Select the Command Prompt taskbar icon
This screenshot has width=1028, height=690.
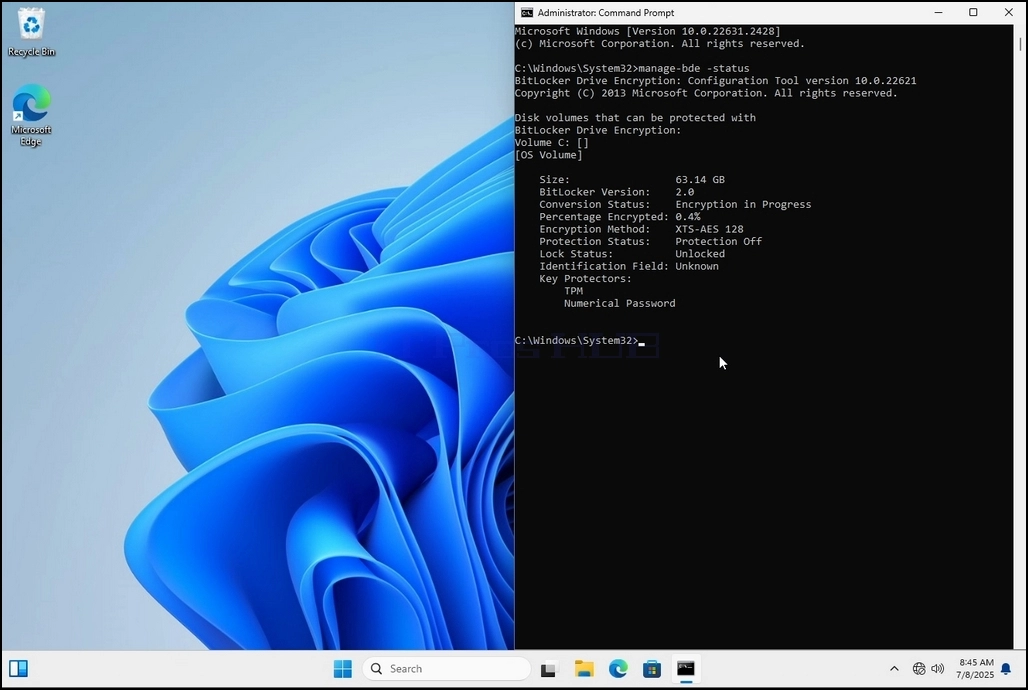pyautogui.click(x=686, y=668)
